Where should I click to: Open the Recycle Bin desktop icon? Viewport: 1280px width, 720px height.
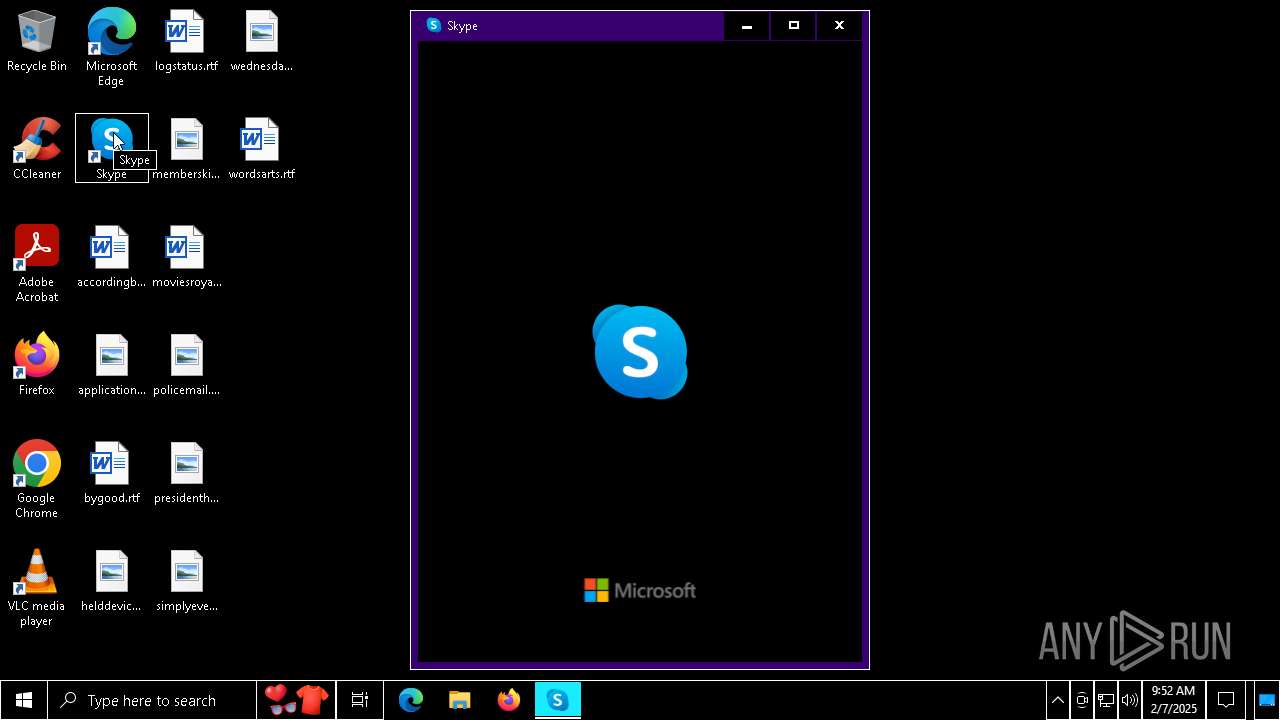pos(37,42)
